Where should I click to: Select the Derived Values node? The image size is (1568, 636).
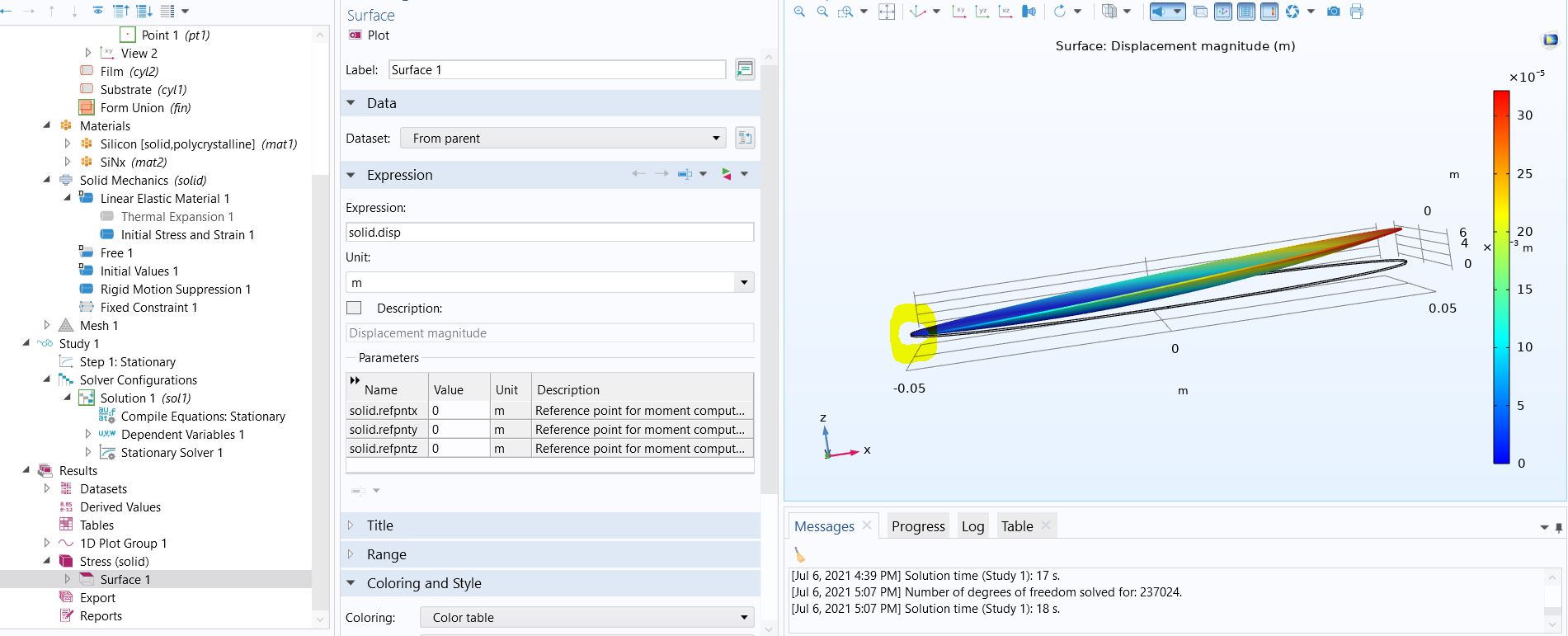(x=120, y=507)
